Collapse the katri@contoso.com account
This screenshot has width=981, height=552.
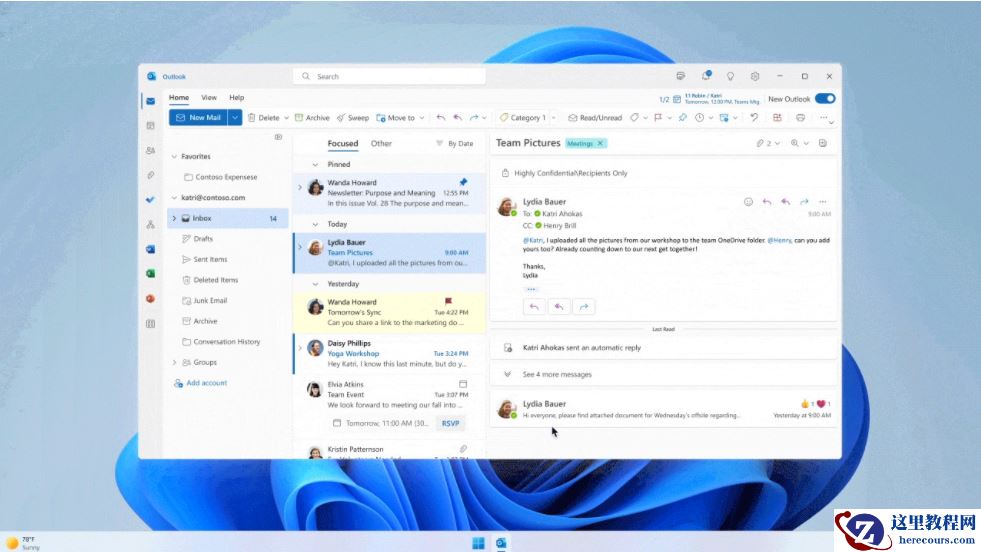click(175, 198)
